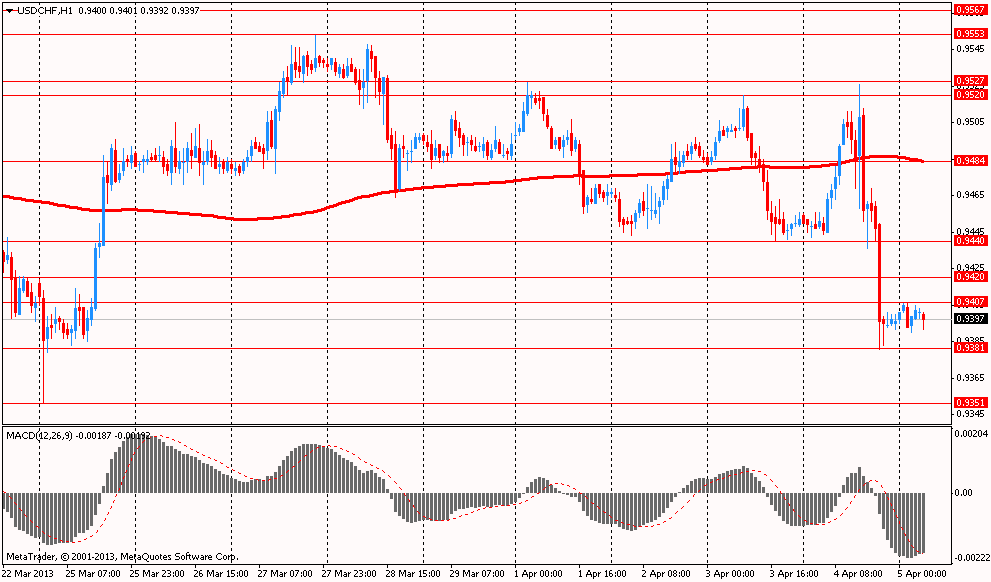The width and height of the screenshot is (991, 582).
Task: Click the 1 Apr 00:00 time label
Action: [538, 574]
